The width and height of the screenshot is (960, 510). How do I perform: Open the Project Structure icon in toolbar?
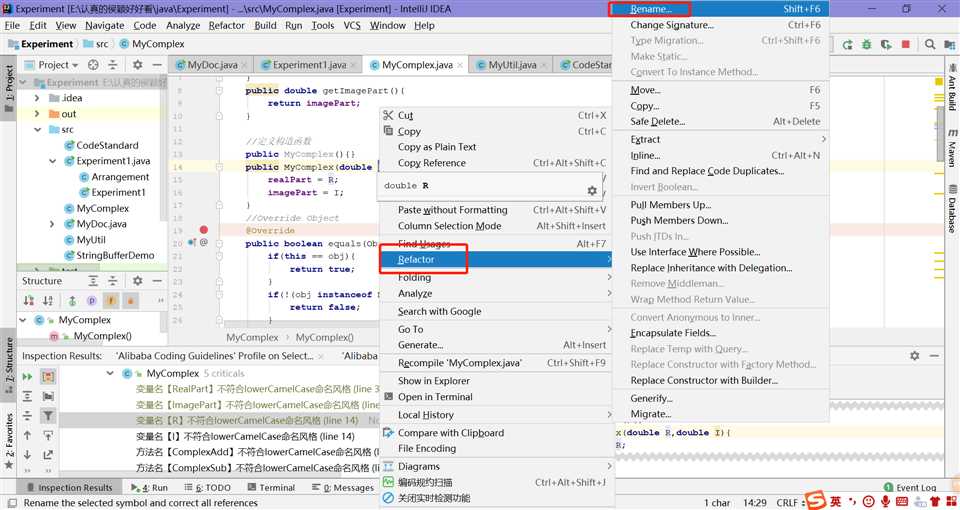pyautogui.click(x=949, y=44)
